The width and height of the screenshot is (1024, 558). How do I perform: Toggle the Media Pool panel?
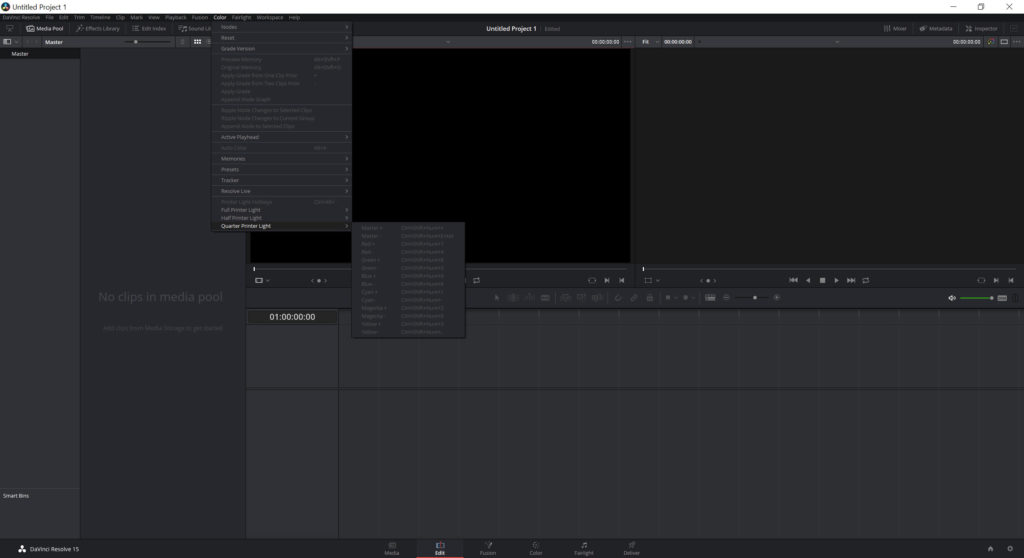(44, 29)
